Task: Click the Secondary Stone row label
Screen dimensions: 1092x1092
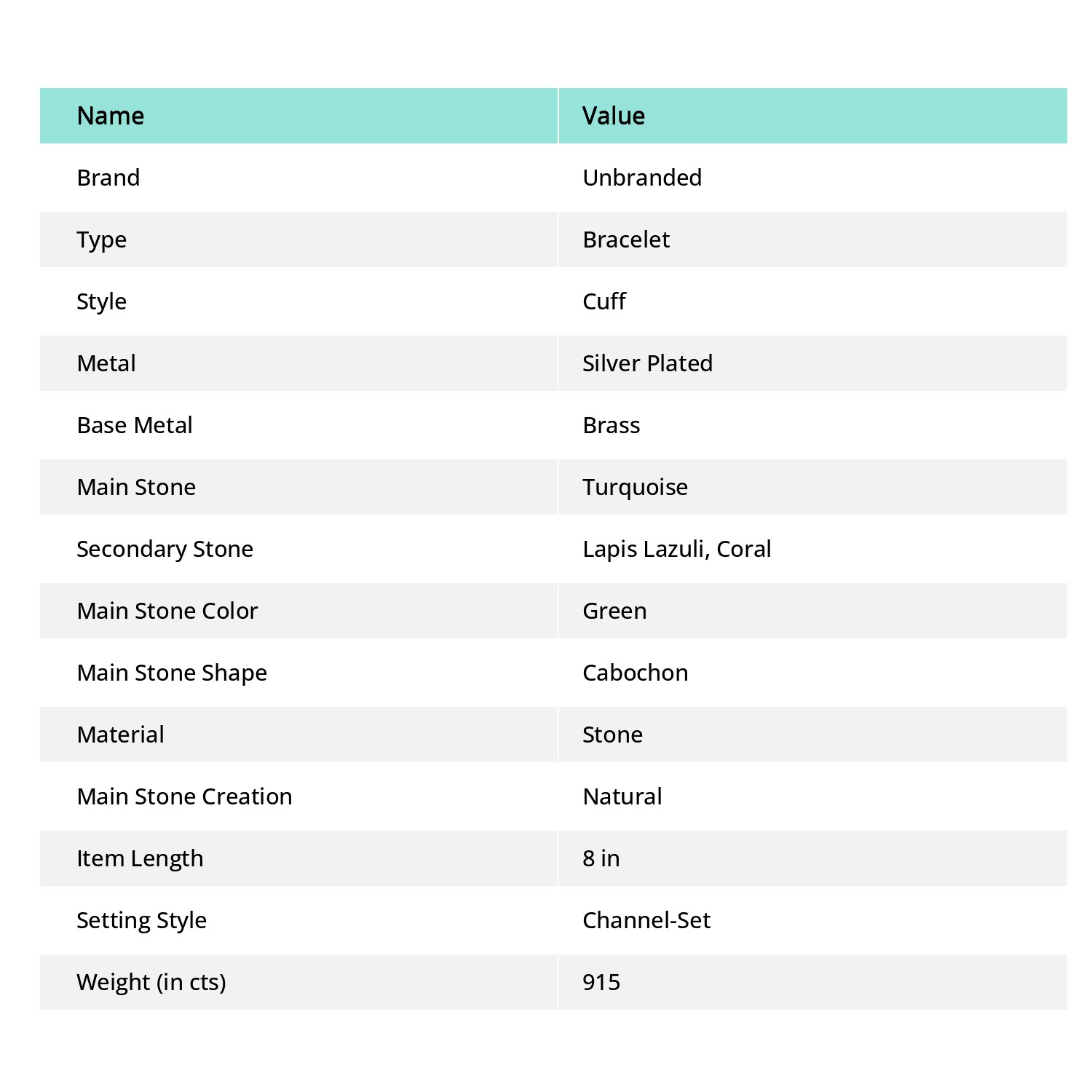Action: click(165, 549)
